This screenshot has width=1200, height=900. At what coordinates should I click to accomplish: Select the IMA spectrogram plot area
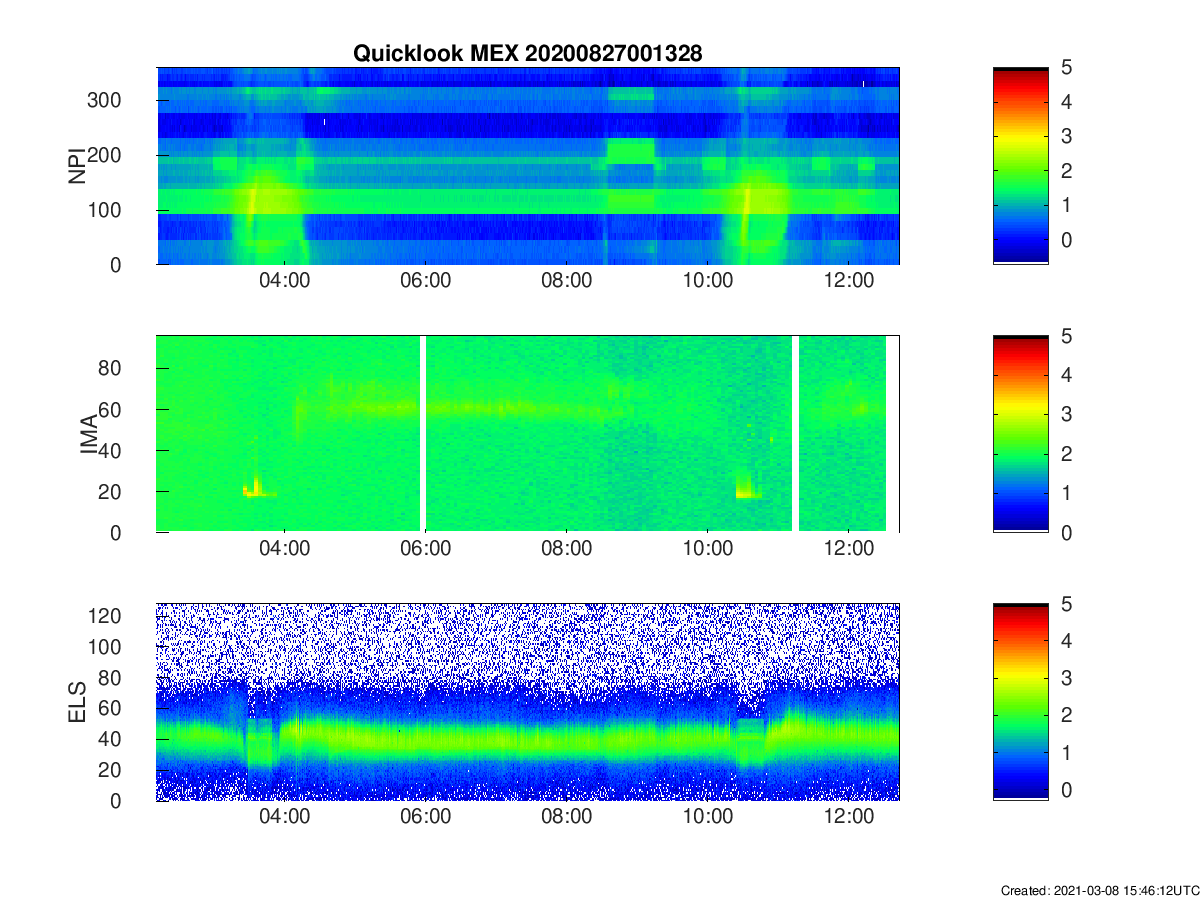[528, 434]
